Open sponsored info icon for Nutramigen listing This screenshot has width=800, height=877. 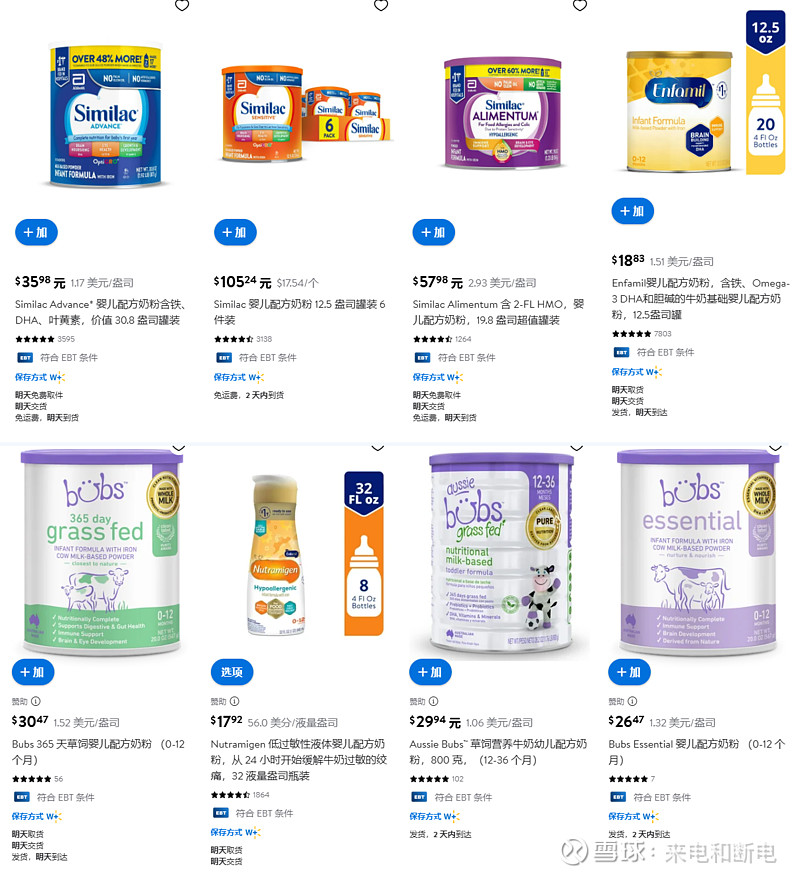pyautogui.click(x=234, y=701)
